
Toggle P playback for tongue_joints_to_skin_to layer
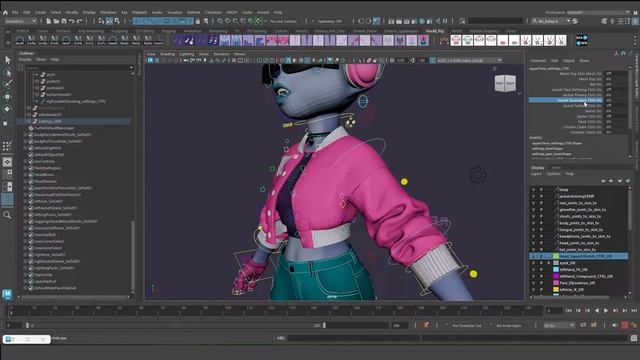click(x=541, y=229)
